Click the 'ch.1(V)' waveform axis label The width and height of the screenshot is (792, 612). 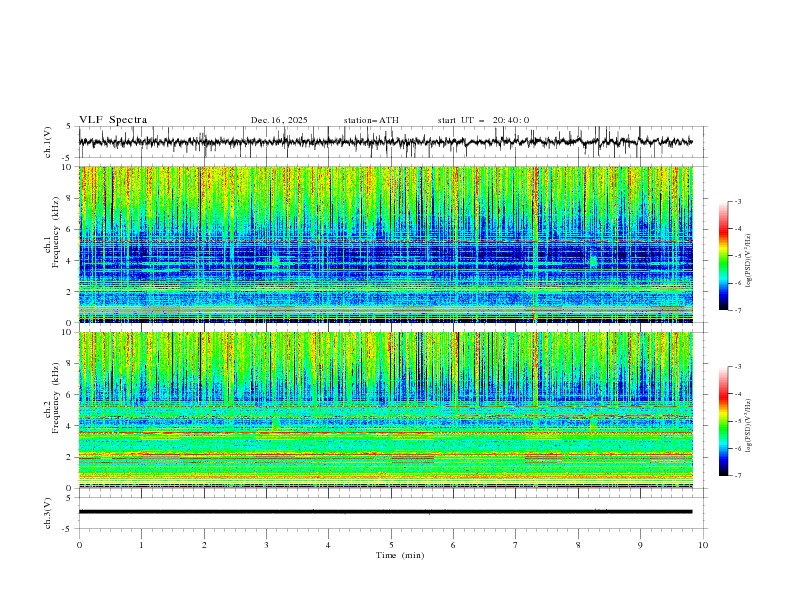(x=48, y=142)
